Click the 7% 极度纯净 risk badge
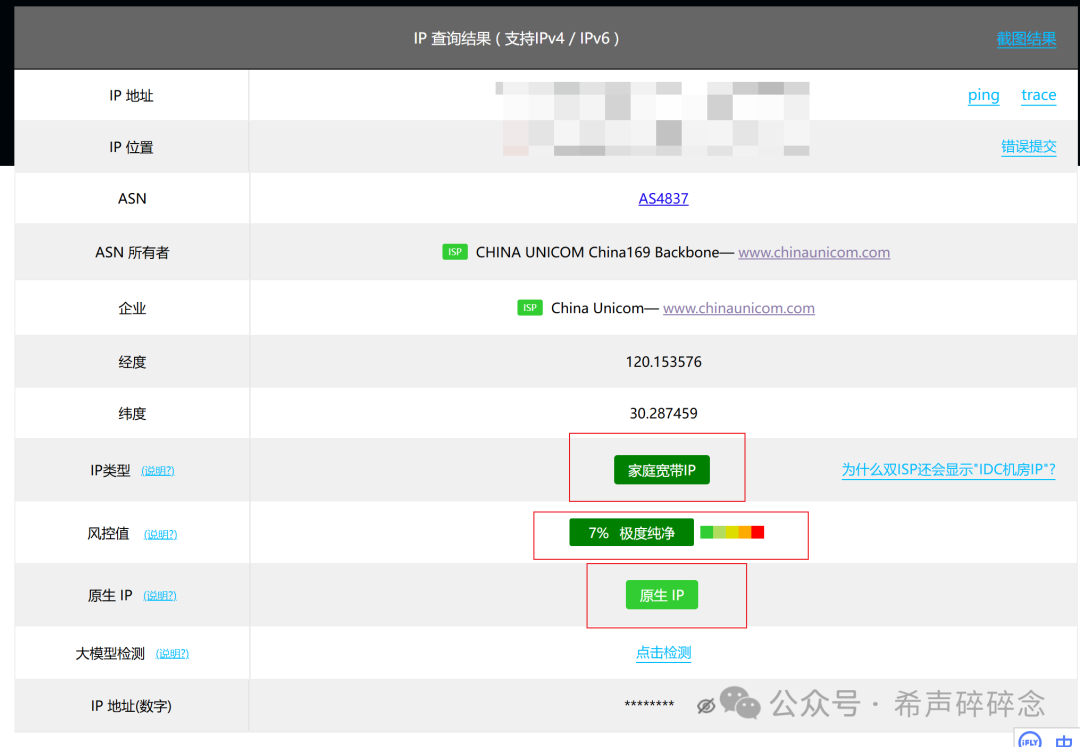The height and width of the screenshot is (747, 1080). (631, 532)
